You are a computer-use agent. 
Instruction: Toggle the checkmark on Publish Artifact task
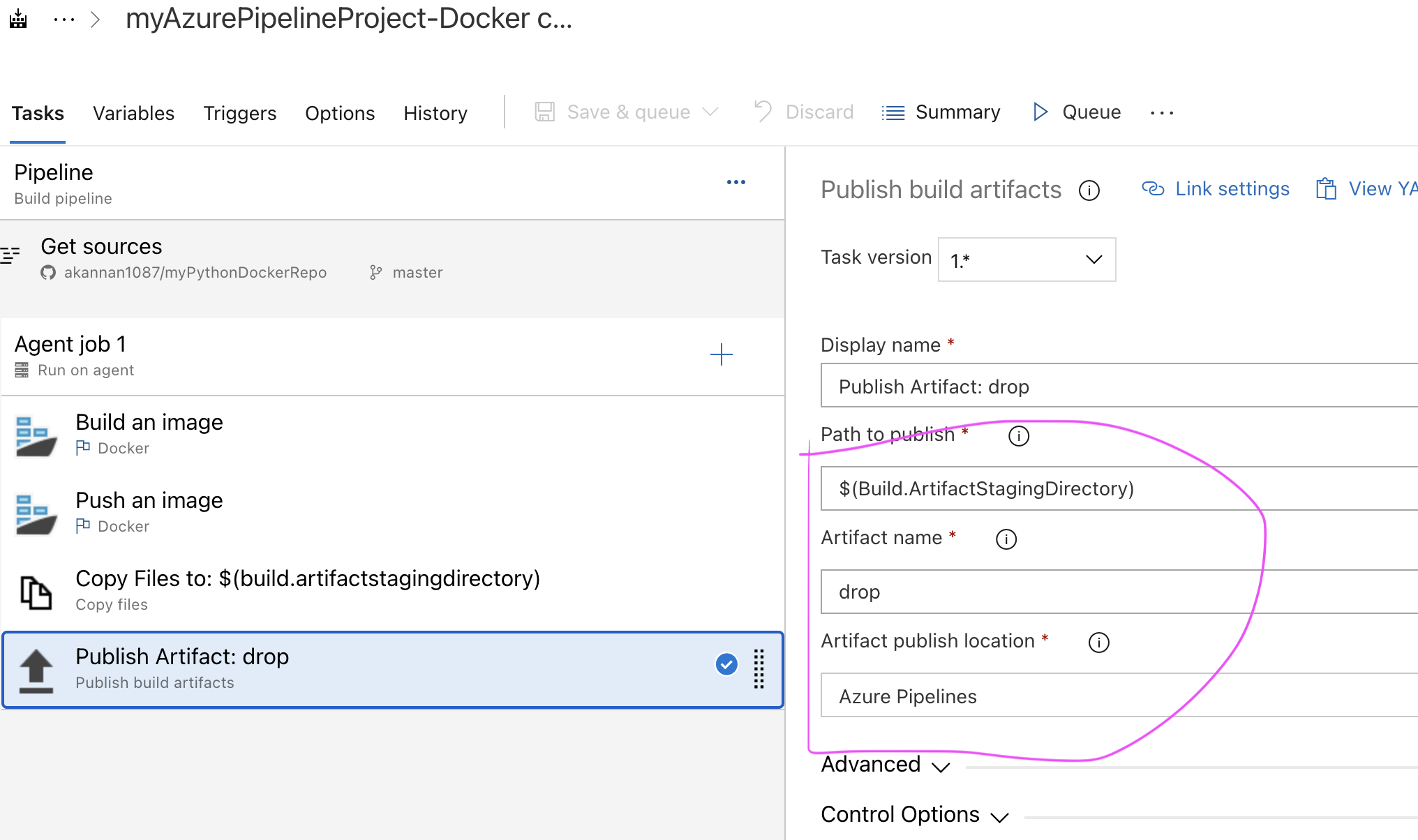pyautogui.click(x=726, y=664)
